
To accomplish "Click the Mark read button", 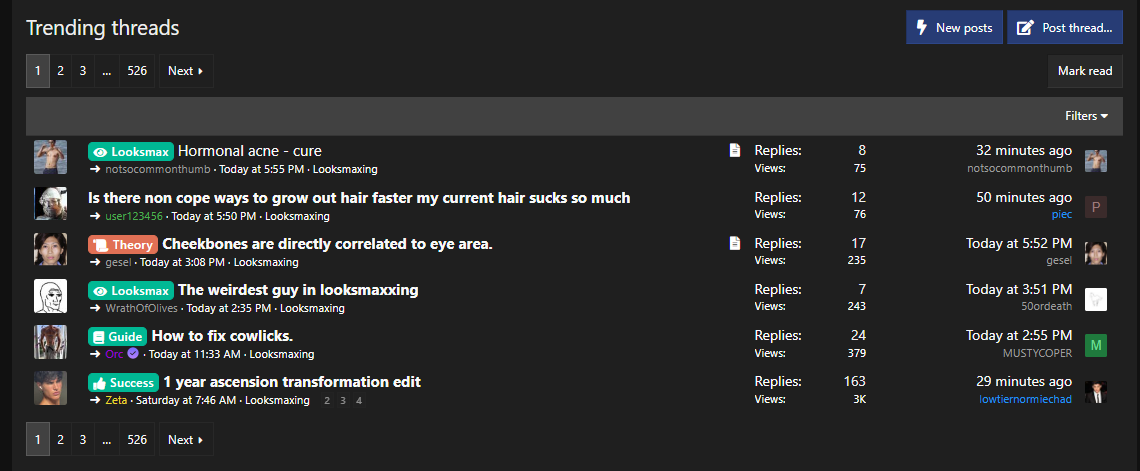I will [1085, 71].
